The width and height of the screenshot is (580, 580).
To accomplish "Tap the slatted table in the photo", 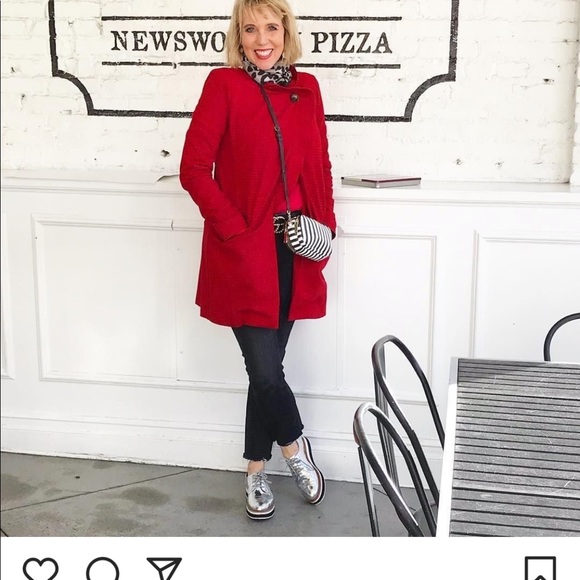I will click(512, 447).
